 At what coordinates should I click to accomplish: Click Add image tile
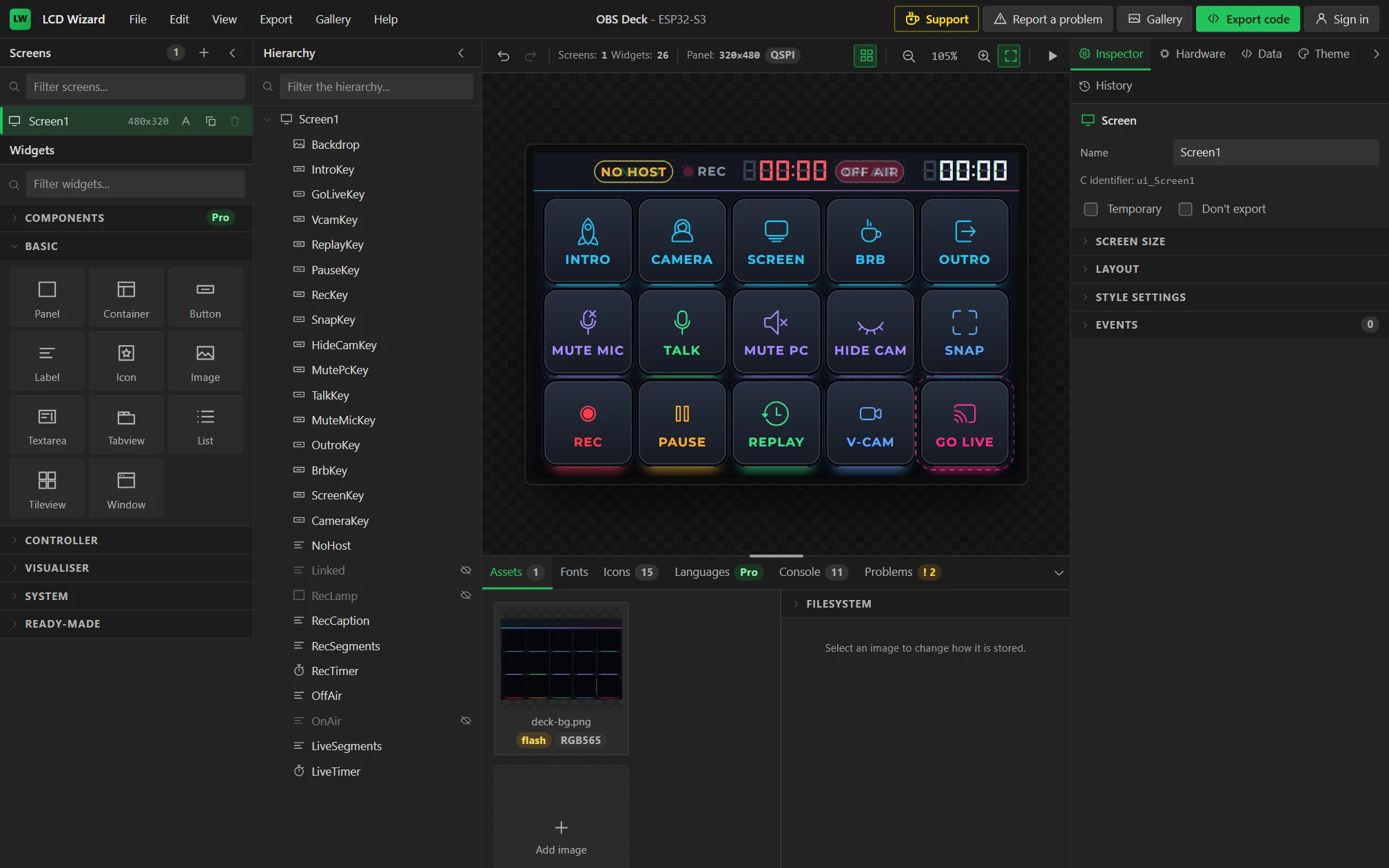561,817
